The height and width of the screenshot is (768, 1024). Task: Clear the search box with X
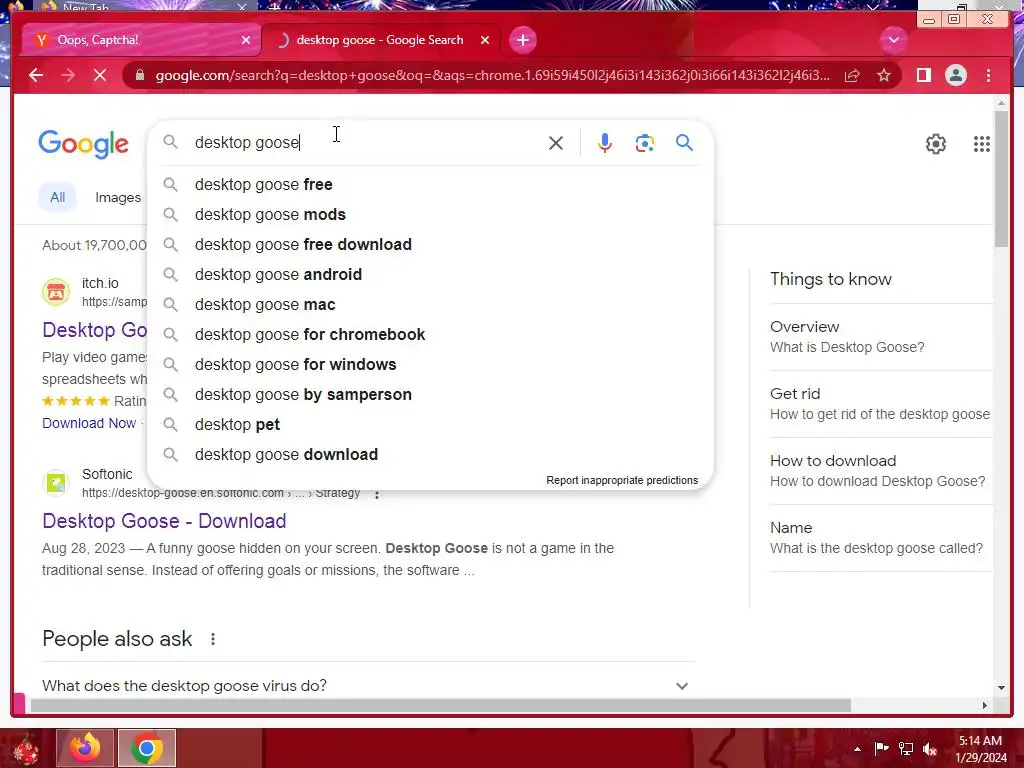point(556,143)
